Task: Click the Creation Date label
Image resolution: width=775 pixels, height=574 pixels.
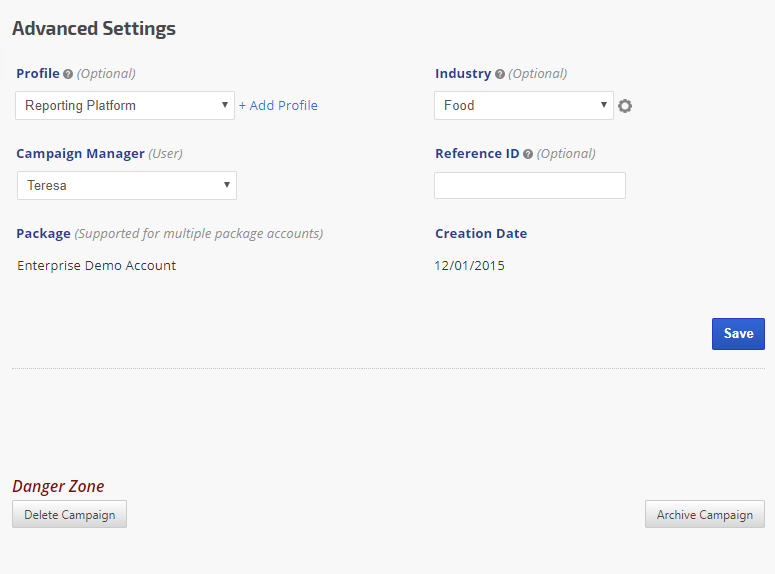Action: [x=480, y=234]
